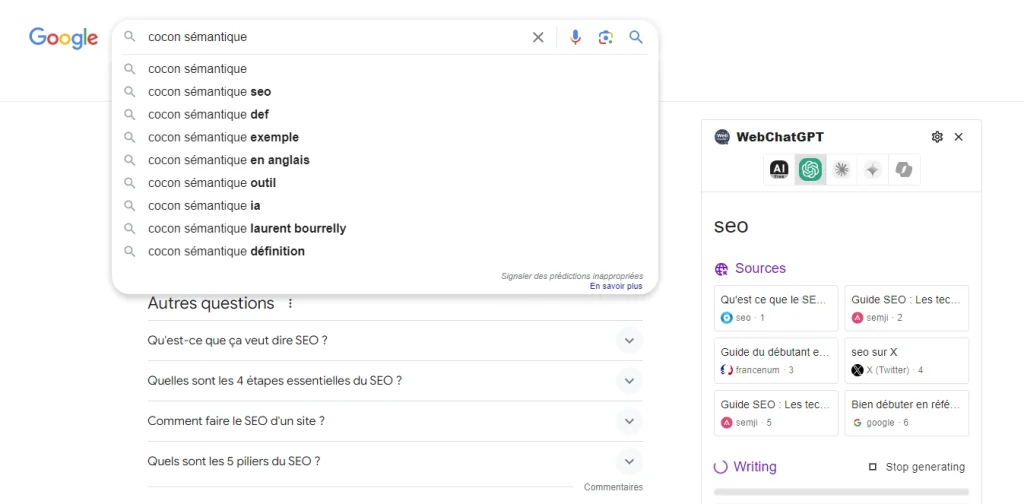
Task: Click the 'seo' query heading in WebChatGPT
Action: click(x=731, y=227)
